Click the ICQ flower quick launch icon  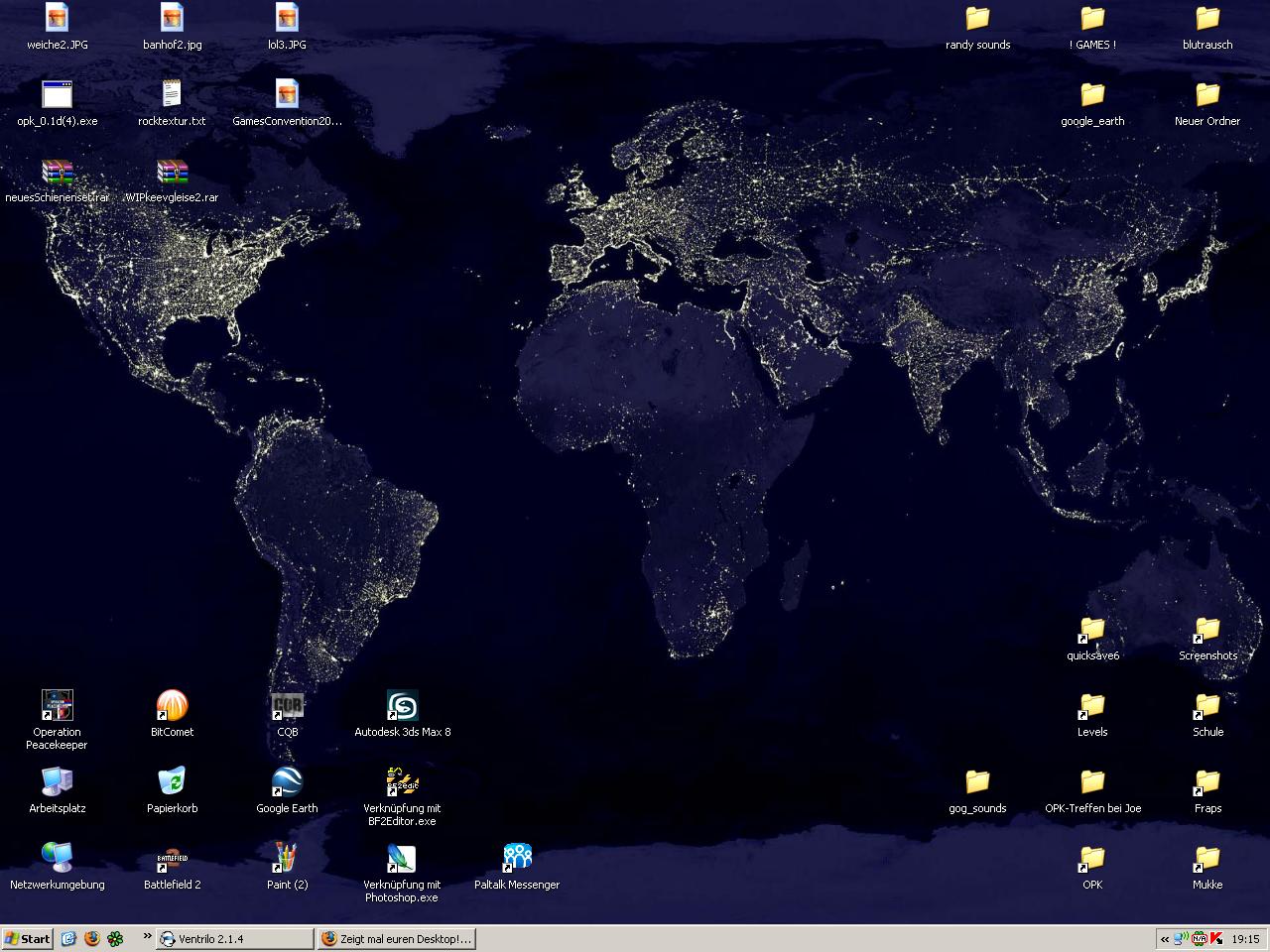tap(116, 938)
